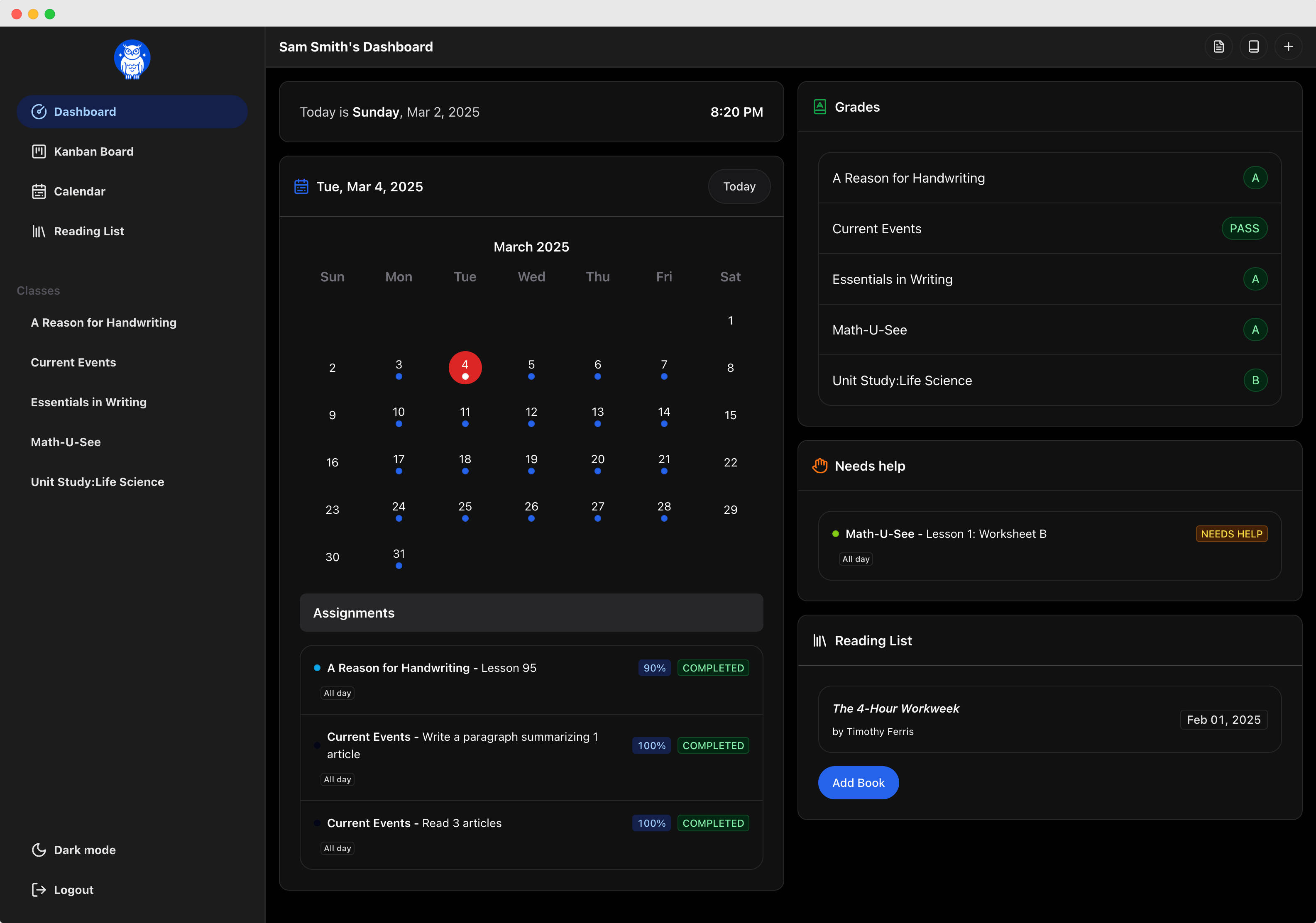Click the book icon near the plus button
Viewport: 1316px width, 923px height.
(1254, 46)
